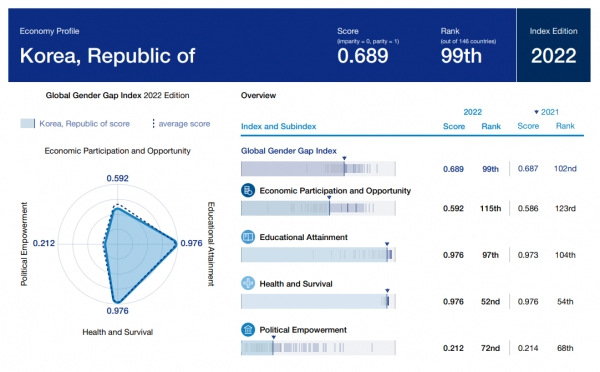Image resolution: width=600 pixels, height=372 pixels.
Task: Click the marker above Global Gender Gap bar
Action: pos(344,158)
